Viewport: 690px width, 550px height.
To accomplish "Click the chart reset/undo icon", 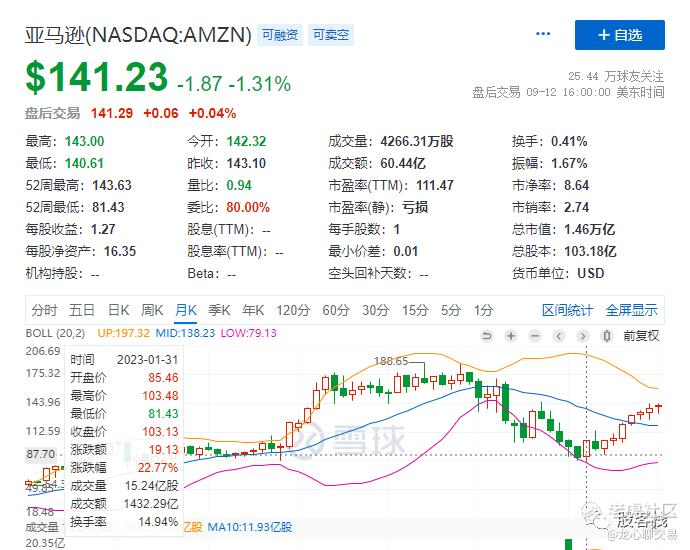I will [x=487, y=337].
